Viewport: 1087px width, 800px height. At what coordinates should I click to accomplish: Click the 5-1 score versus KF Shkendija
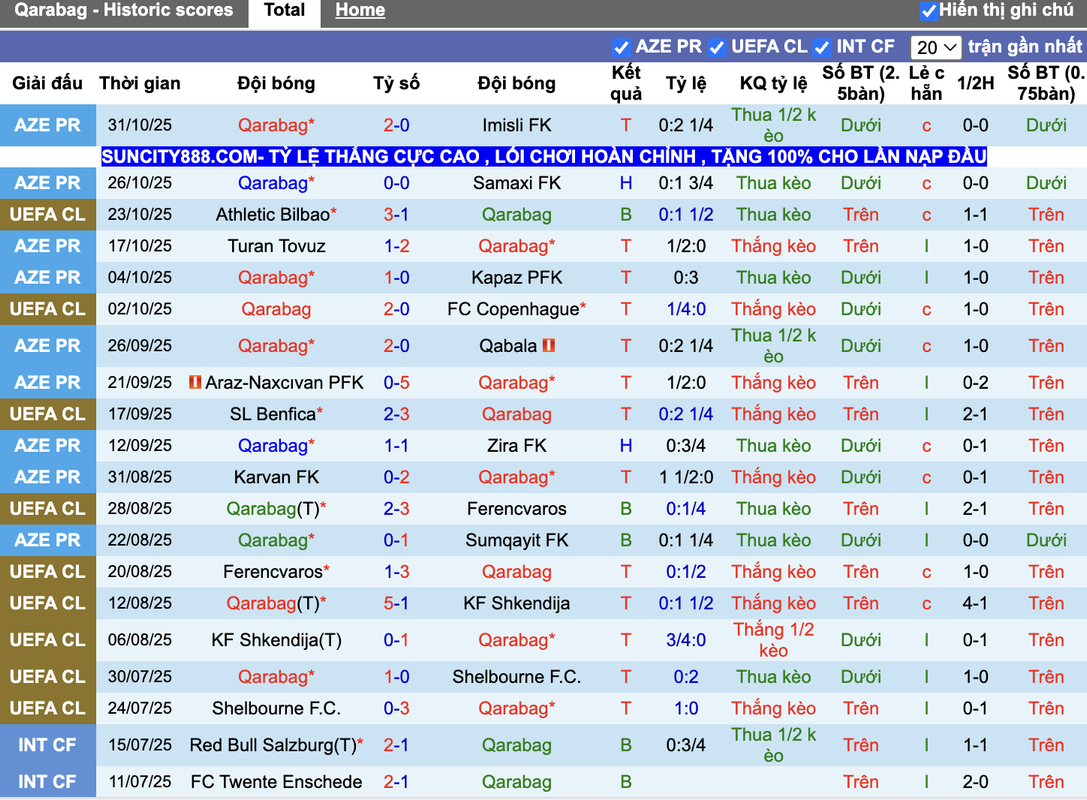pyautogui.click(x=397, y=603)
